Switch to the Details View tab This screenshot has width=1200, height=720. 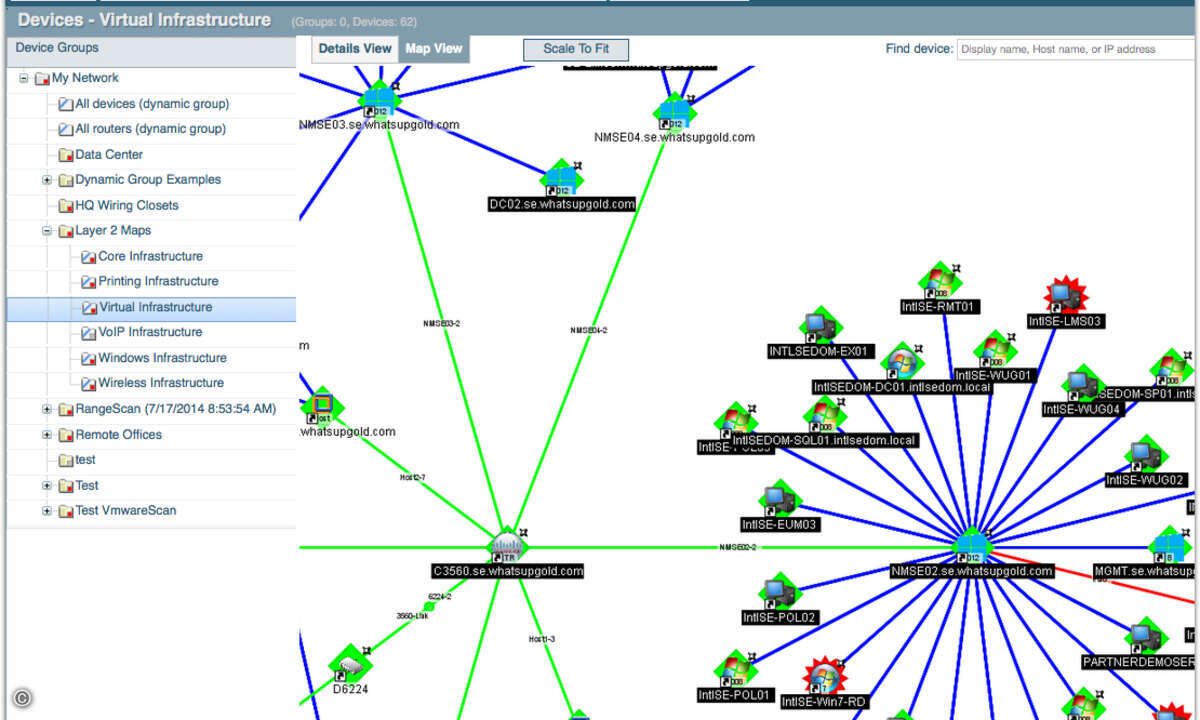[x=355, y=49]
